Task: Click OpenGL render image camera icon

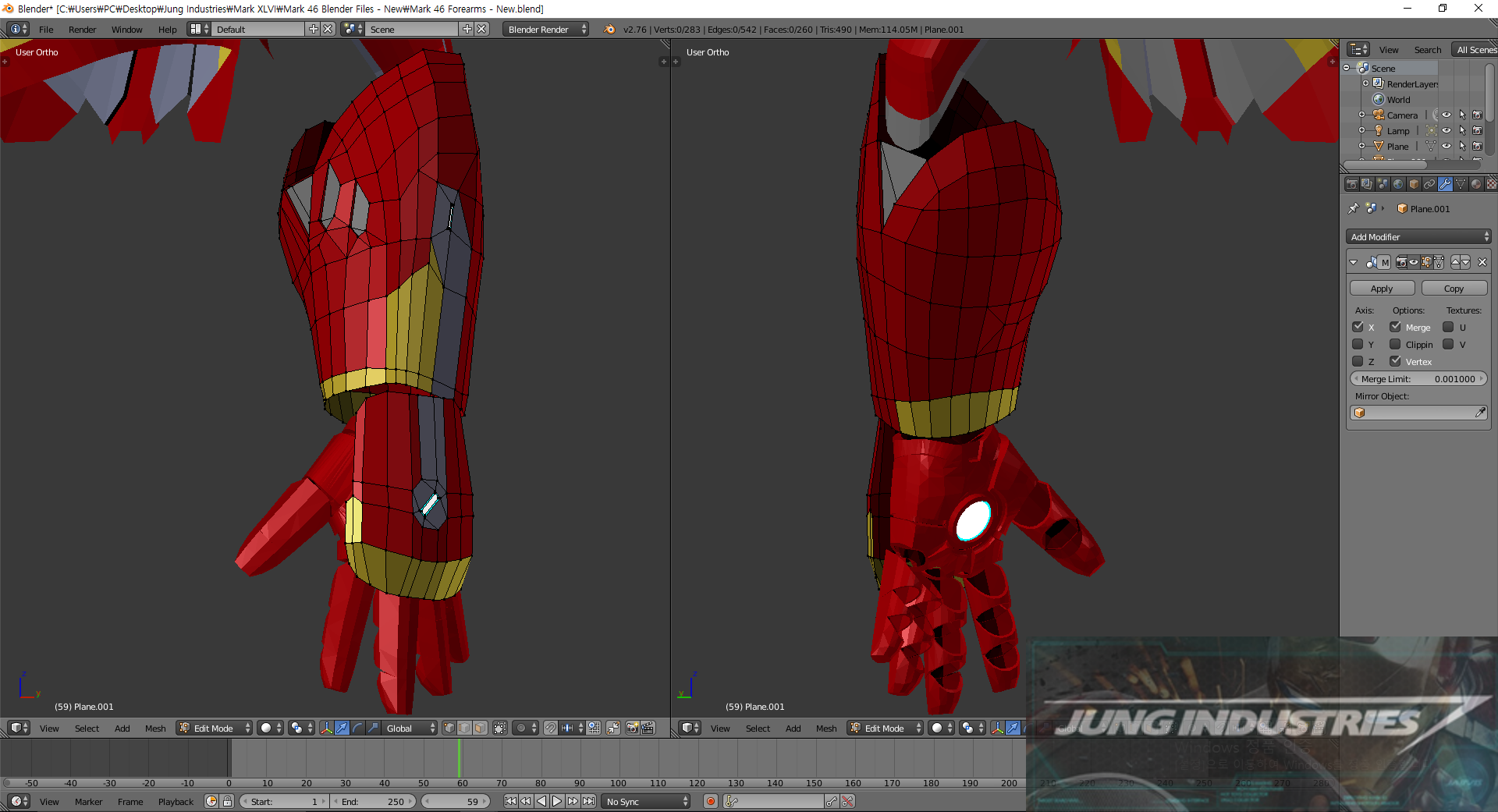Action: (x=632, y=728)
